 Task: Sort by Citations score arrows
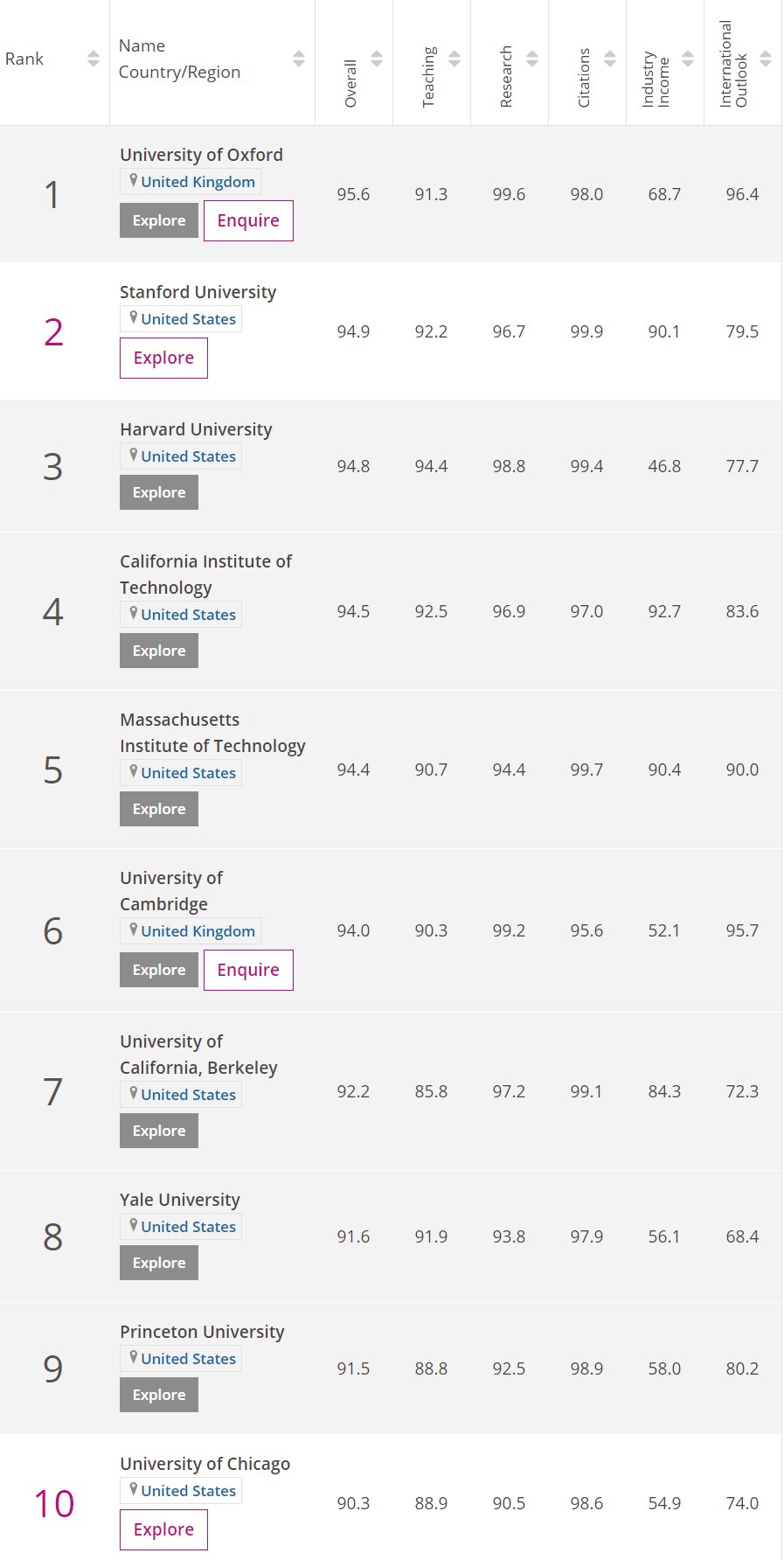(610, 59)
